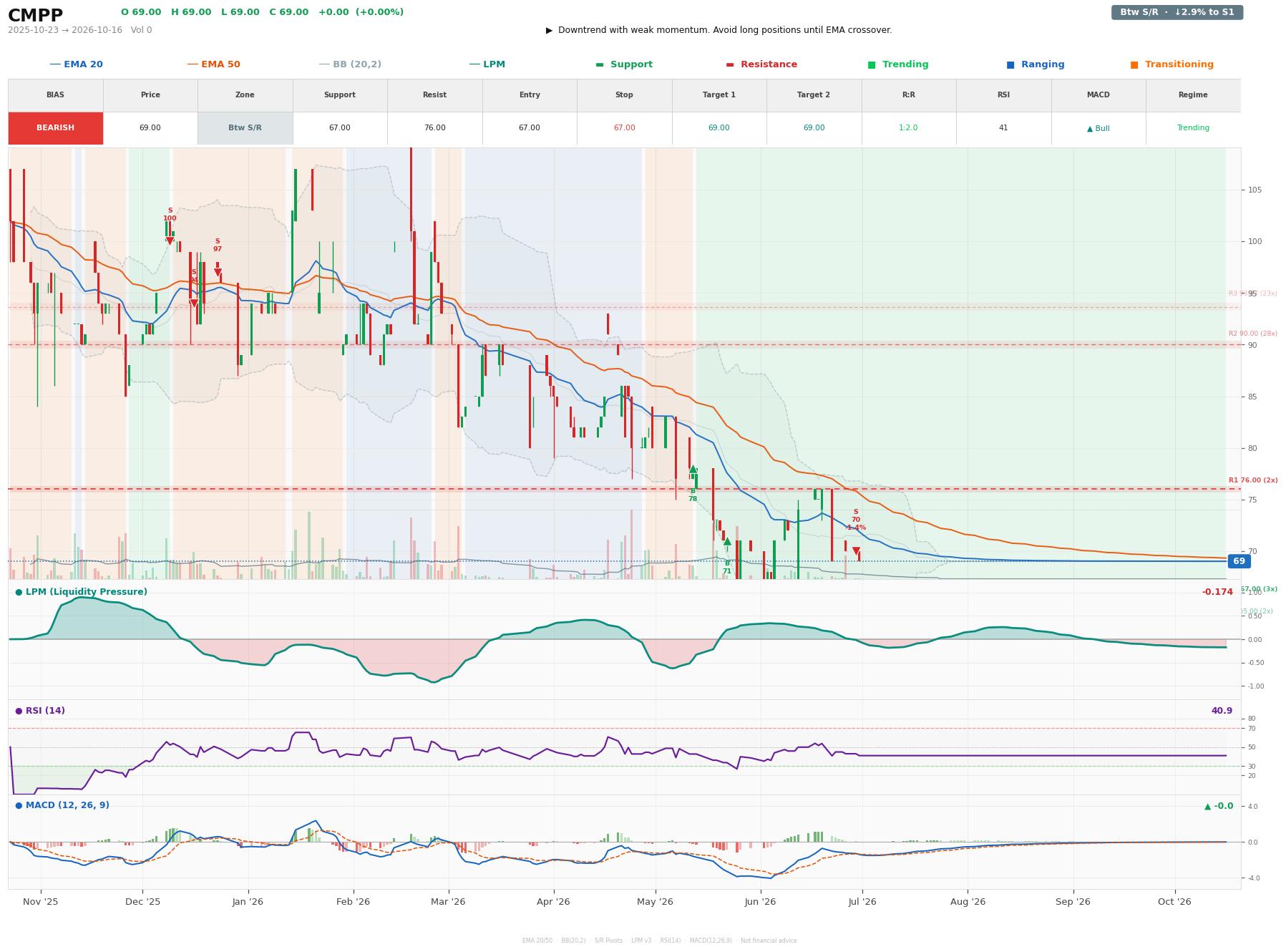Click the Resist value 76.00
The height and width of the screenshot is (952, 1286).
coord(434,128)
